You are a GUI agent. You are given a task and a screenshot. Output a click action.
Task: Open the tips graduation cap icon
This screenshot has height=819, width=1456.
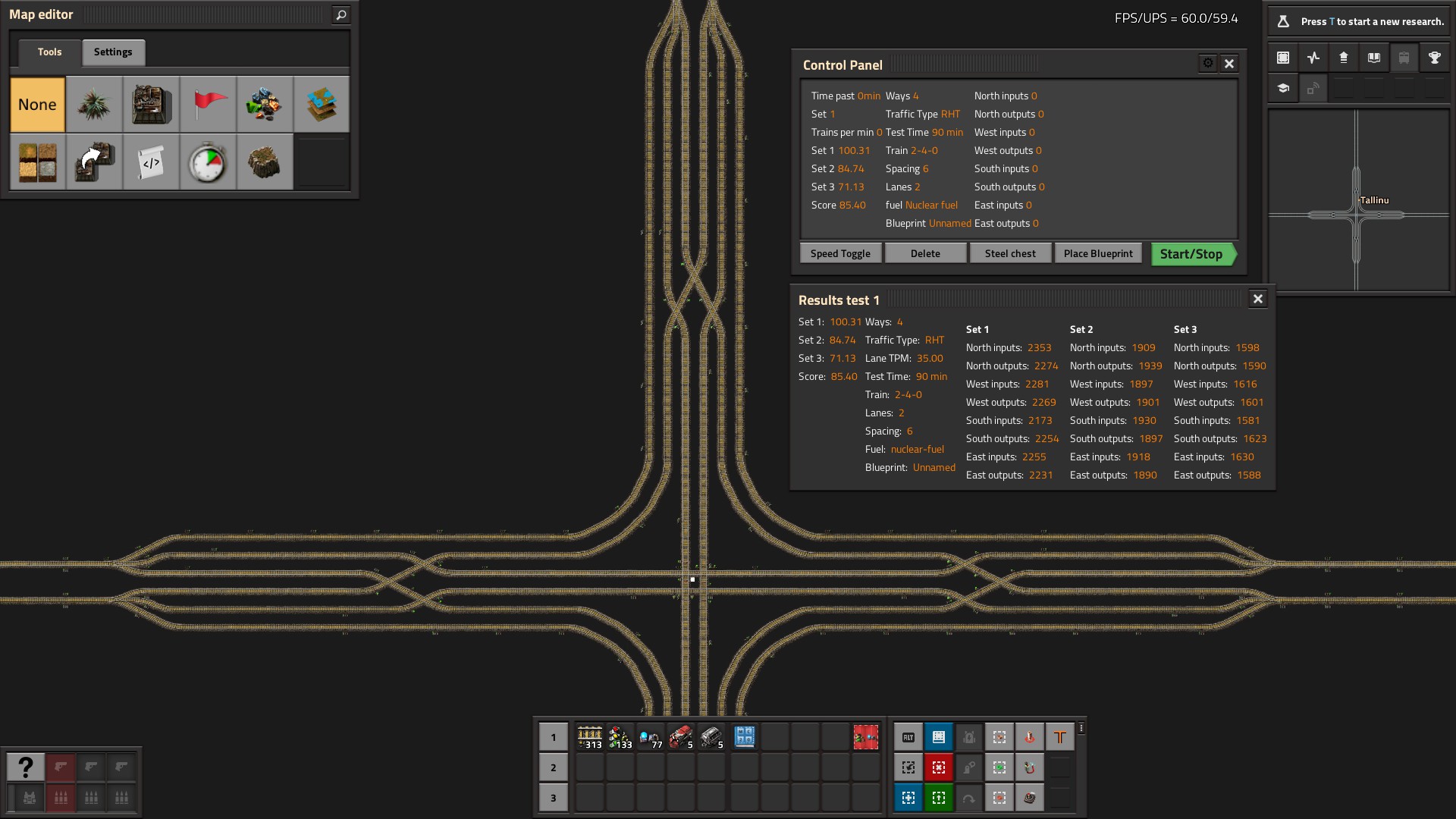[x=1283, y=88]
